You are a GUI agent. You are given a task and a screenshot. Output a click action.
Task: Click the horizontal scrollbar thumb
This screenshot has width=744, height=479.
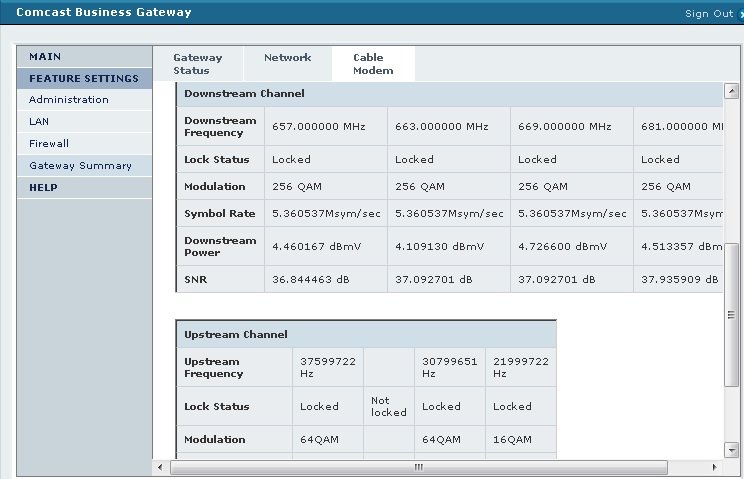tap(418, 467)
